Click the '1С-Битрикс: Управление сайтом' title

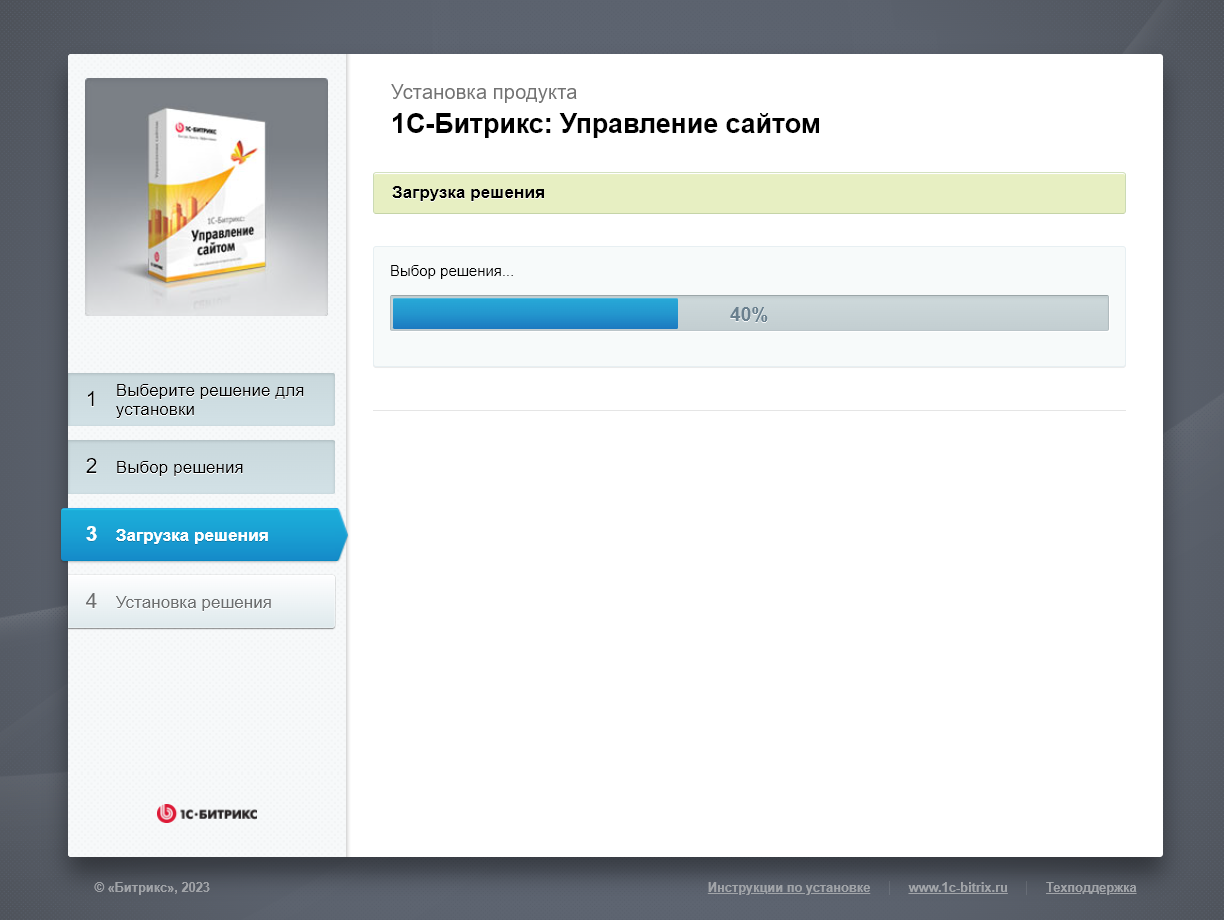[605, 124]
